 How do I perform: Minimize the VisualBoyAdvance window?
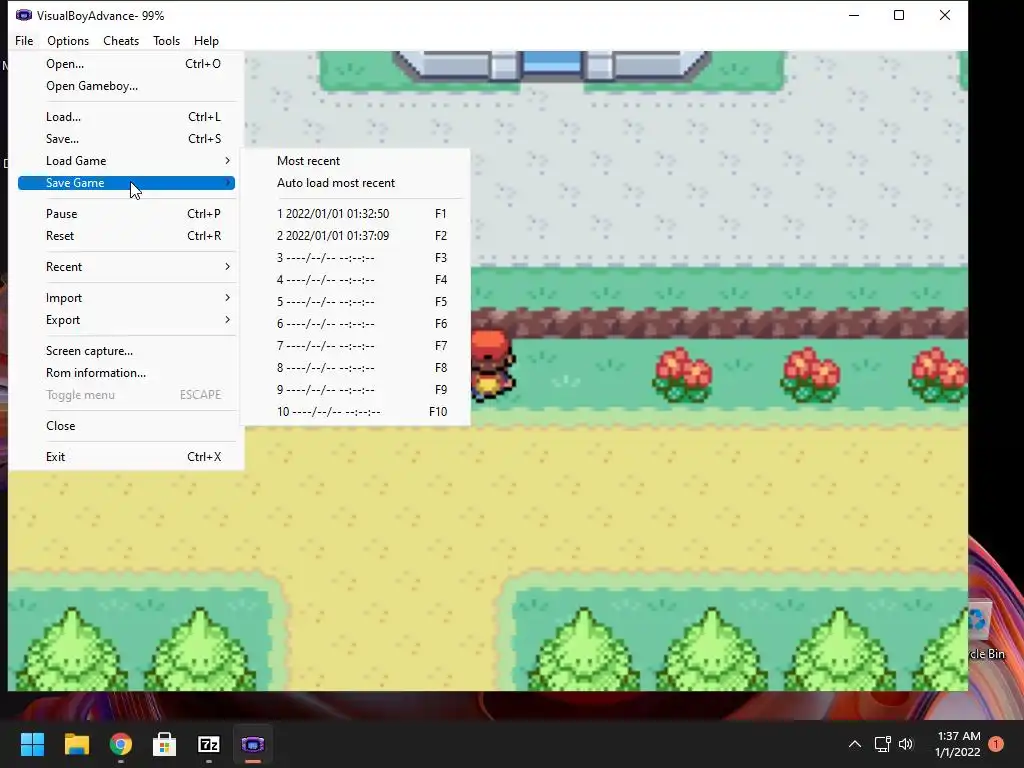tap(854, 15)
